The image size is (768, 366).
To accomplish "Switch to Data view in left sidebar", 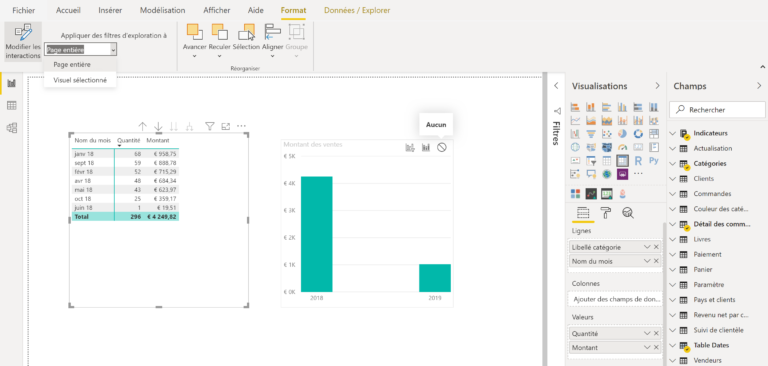I will tap(12, 105).
